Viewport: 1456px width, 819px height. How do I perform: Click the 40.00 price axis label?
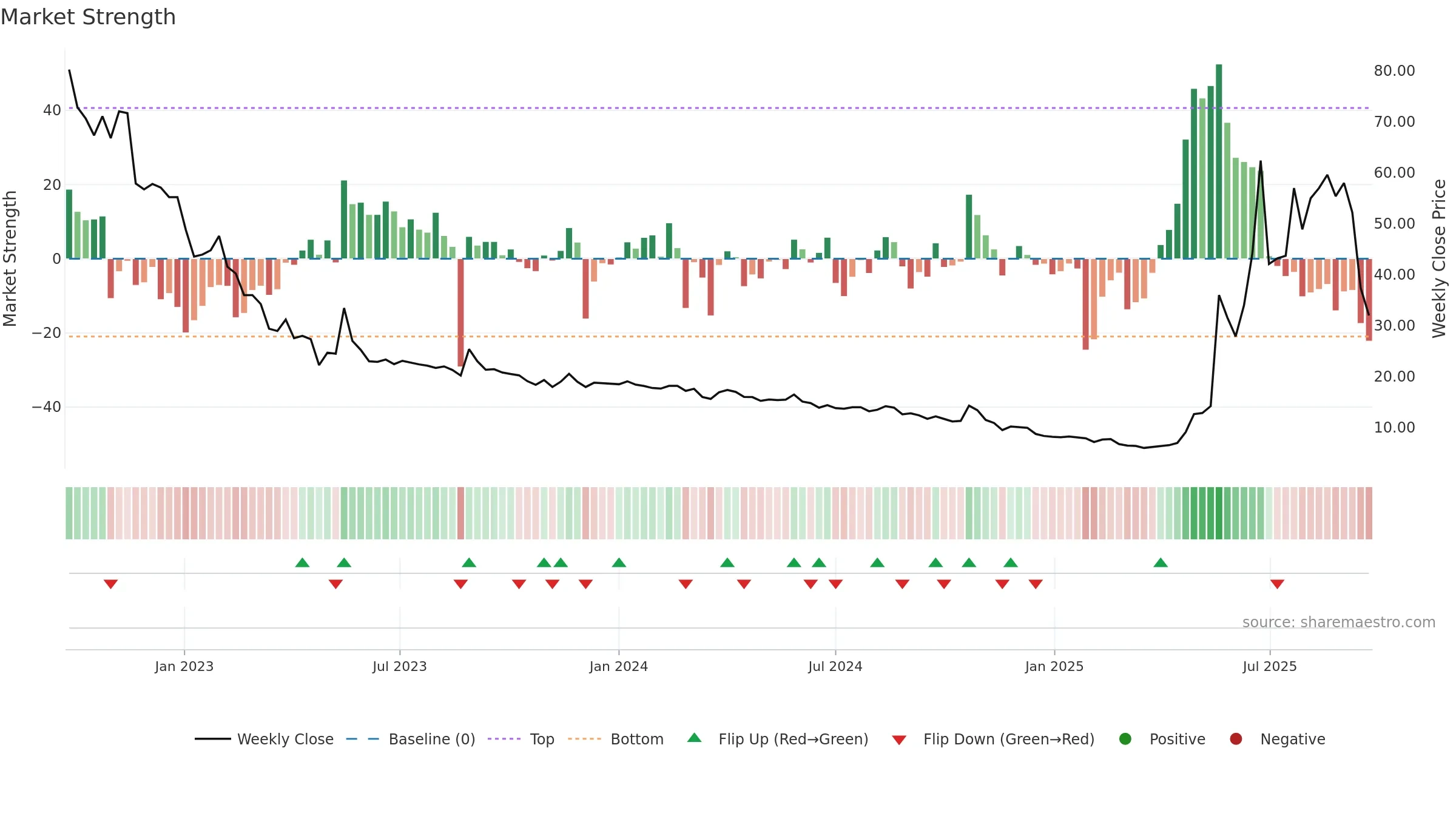point(1394,275)
